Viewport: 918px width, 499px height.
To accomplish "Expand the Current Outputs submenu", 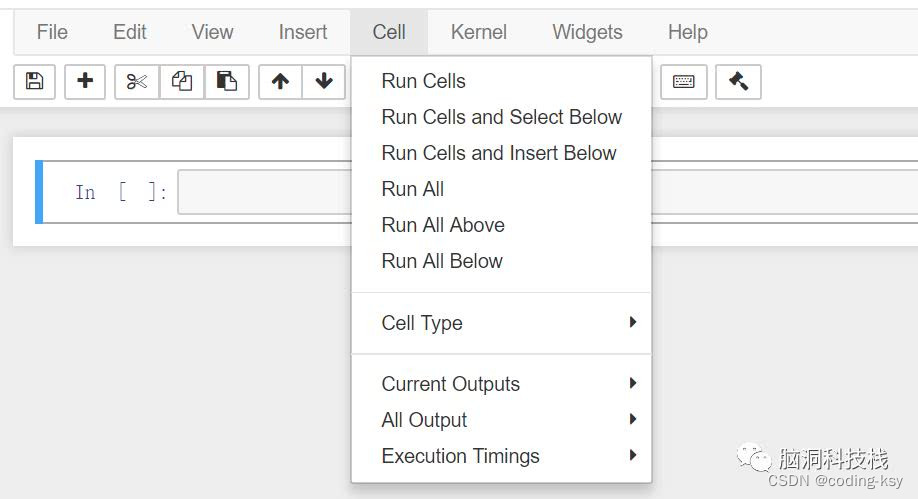I will [501, 384].
